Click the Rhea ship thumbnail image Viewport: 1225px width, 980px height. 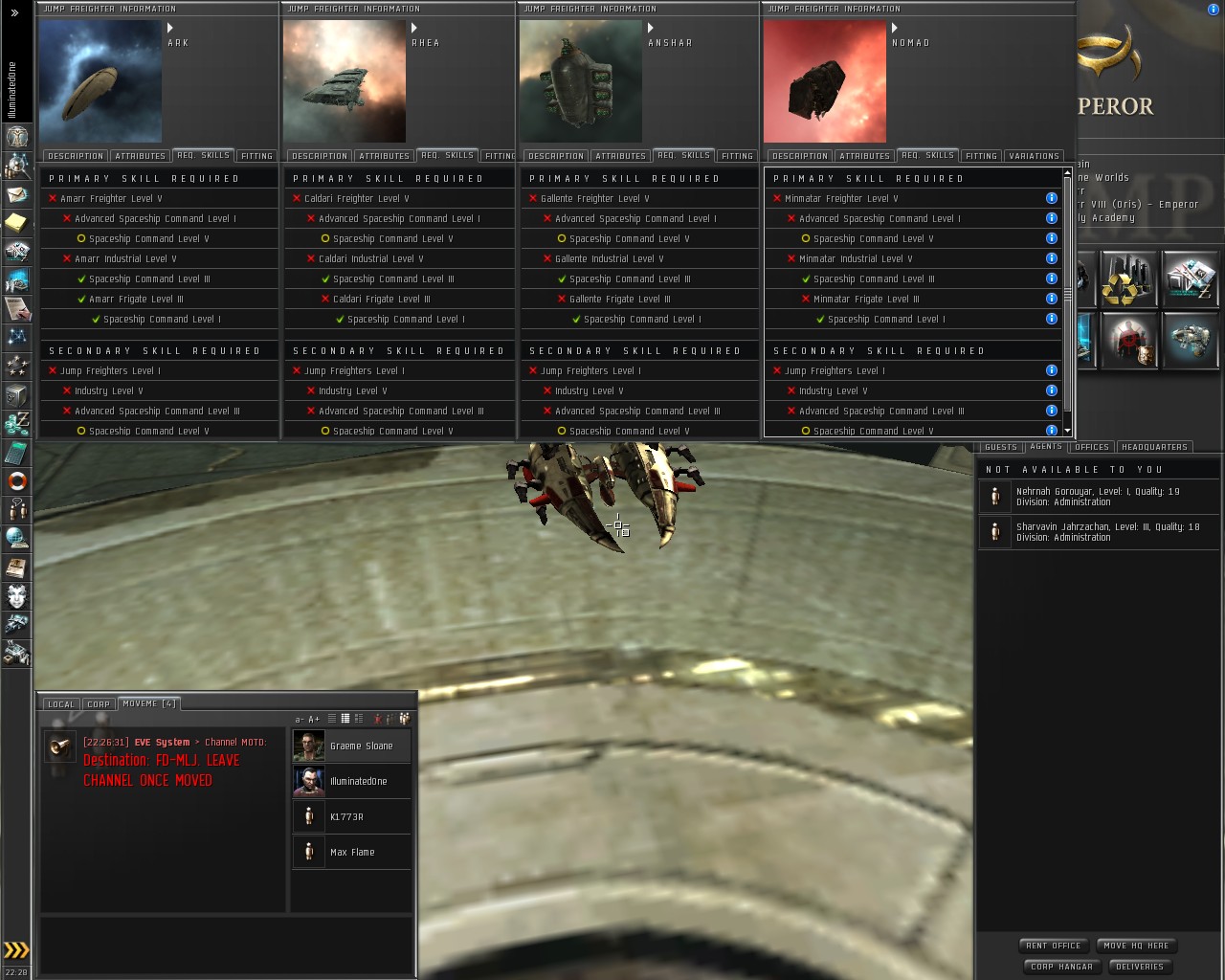click(345, 81)
